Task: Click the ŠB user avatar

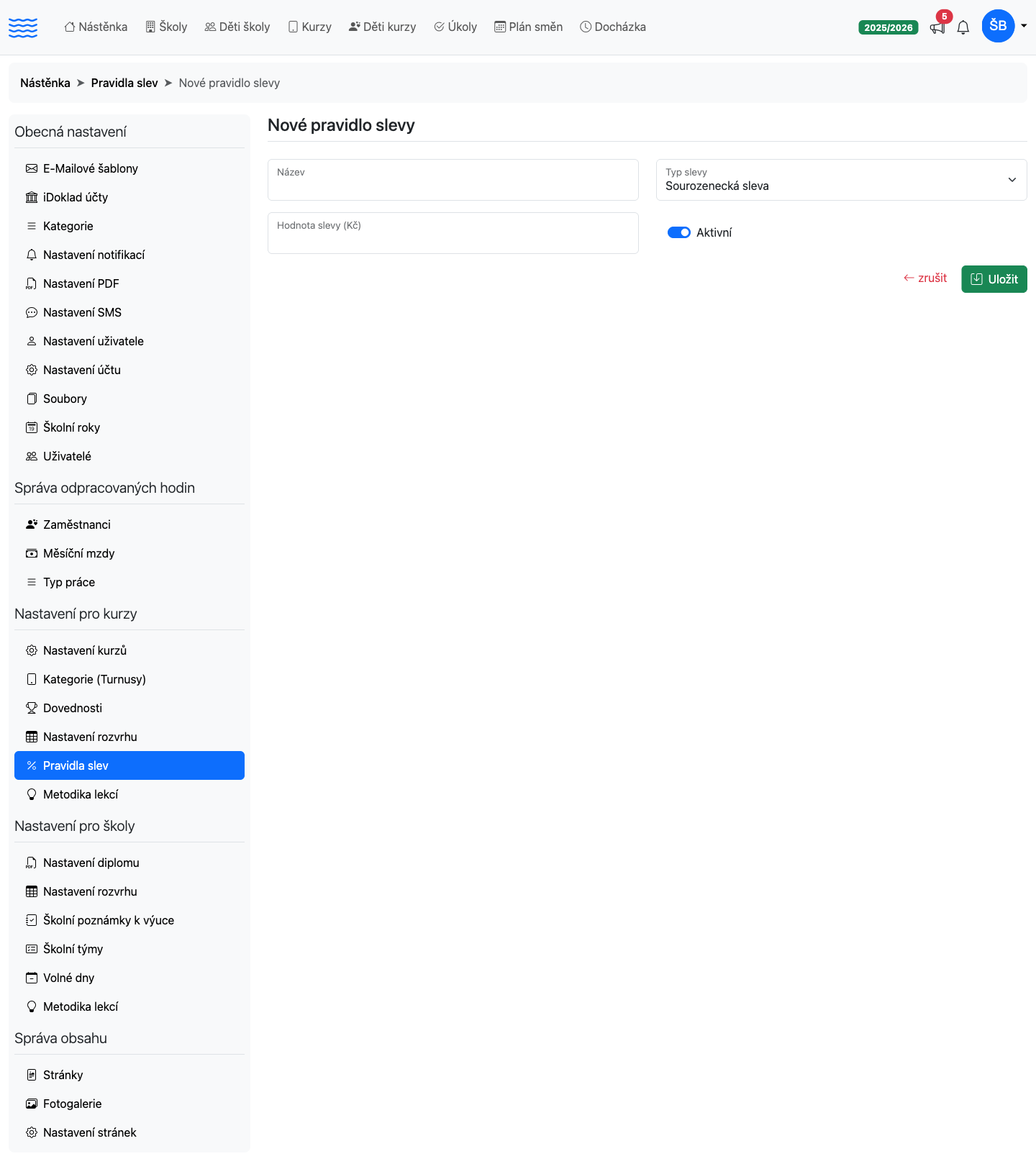Action: (x=998, y=26)
